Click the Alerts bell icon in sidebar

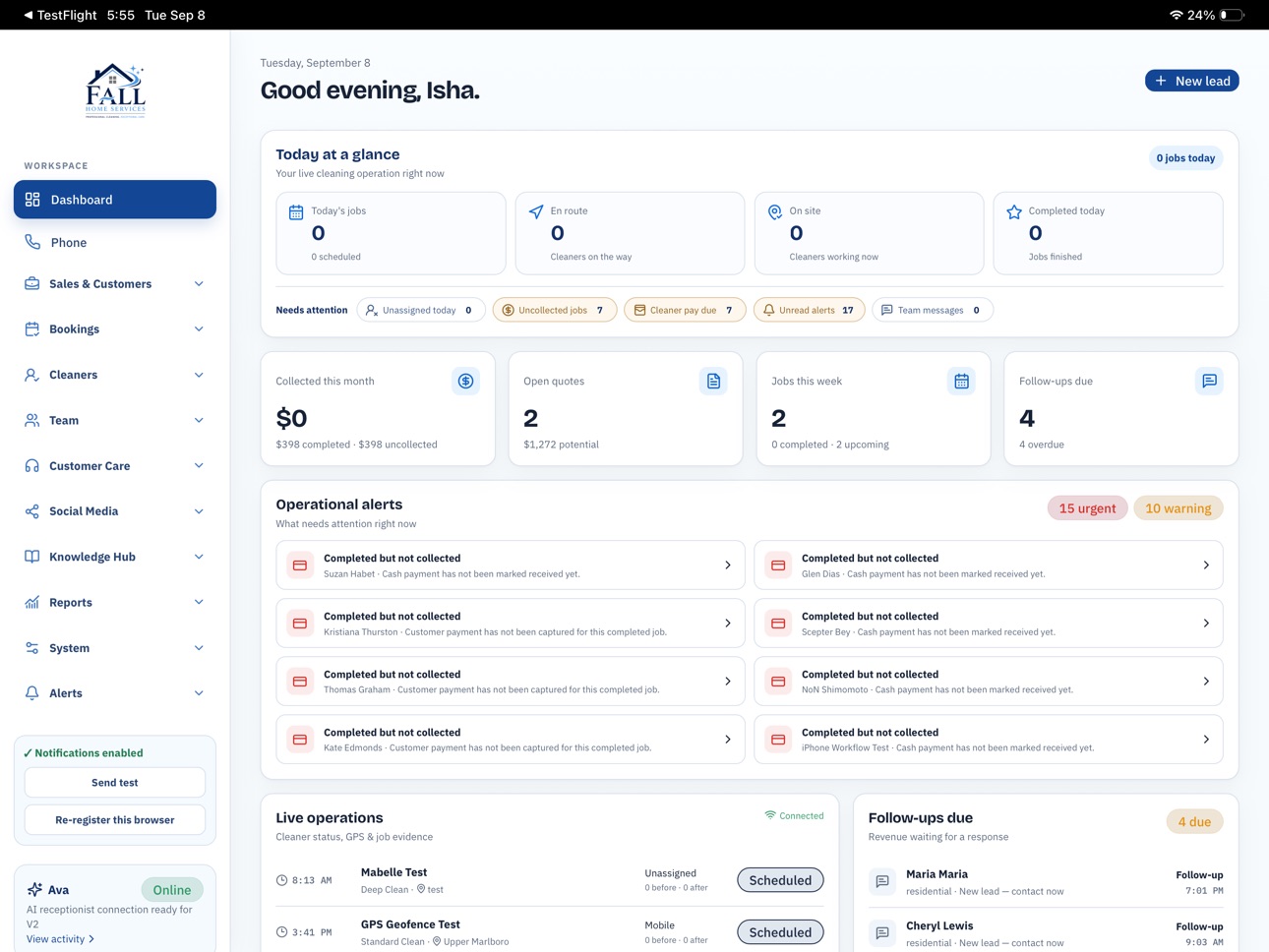tap(32, 693)
